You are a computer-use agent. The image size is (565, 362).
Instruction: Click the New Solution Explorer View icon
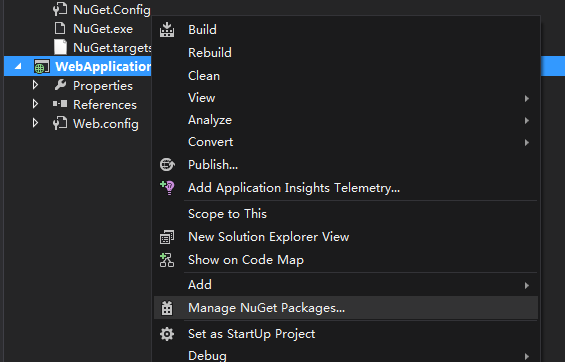pos(167,237)
